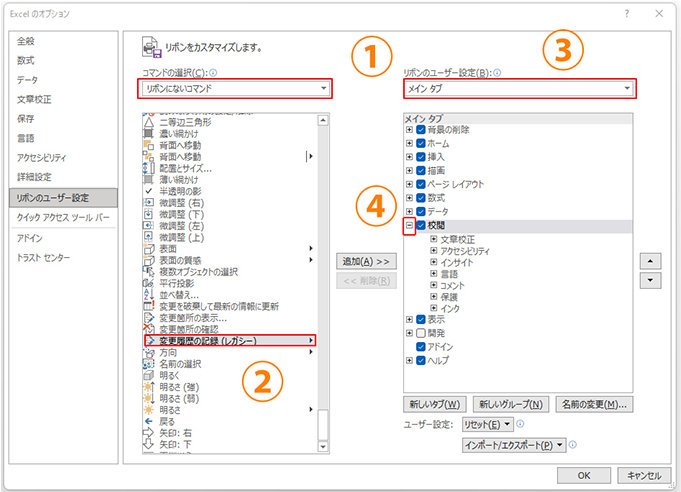Screen dimensions: 681x492
Task: Click the 表面の質感 icon
Action: [x=149, y=260]
